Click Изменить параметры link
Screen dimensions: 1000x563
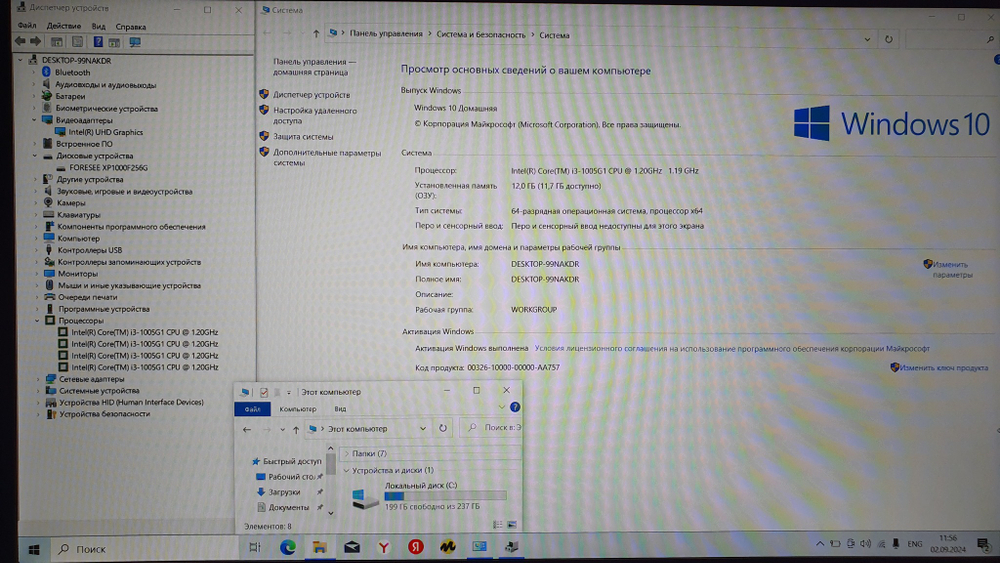[x=952, y=270]
